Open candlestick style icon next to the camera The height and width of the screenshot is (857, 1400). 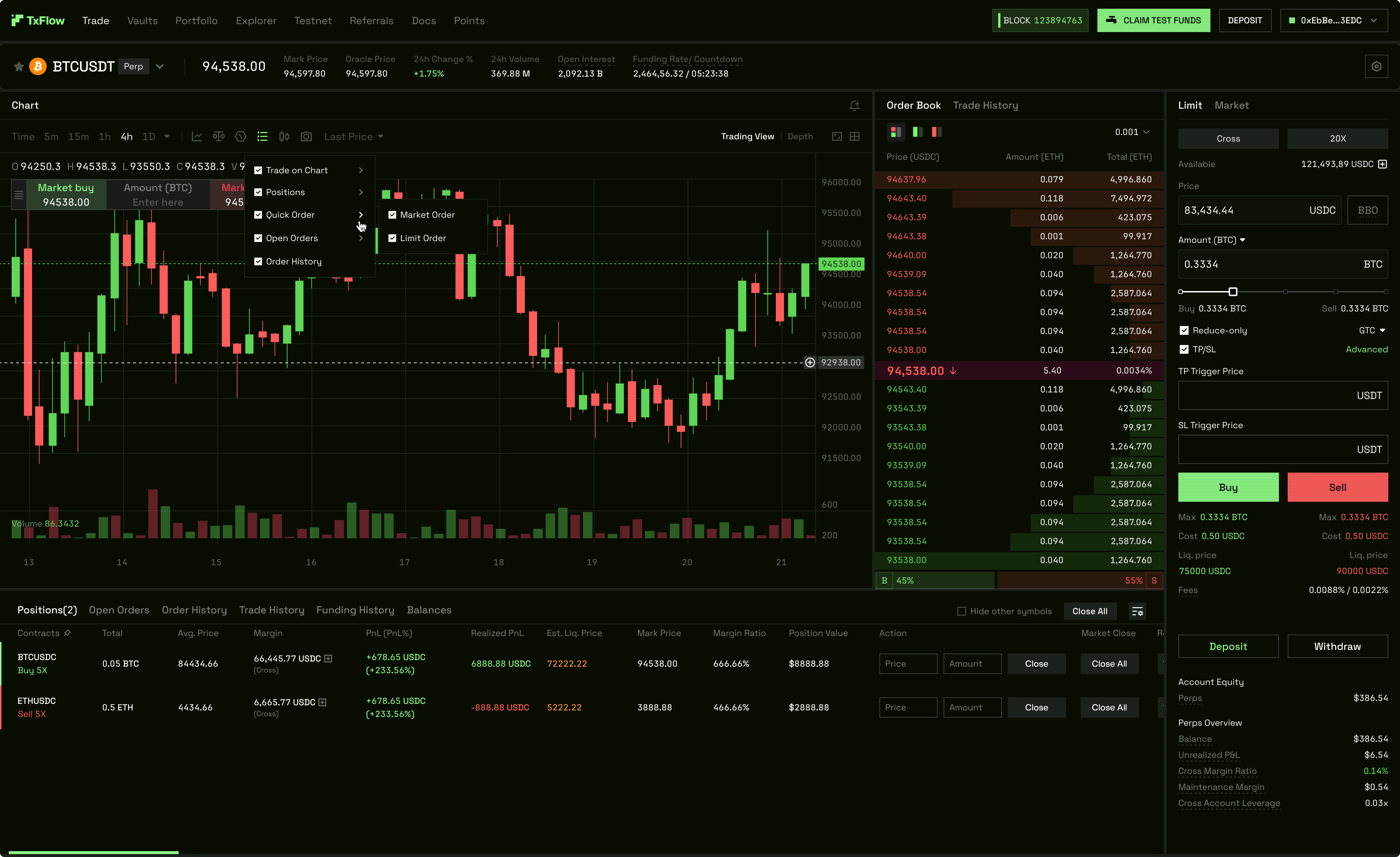tap(284, 136)
